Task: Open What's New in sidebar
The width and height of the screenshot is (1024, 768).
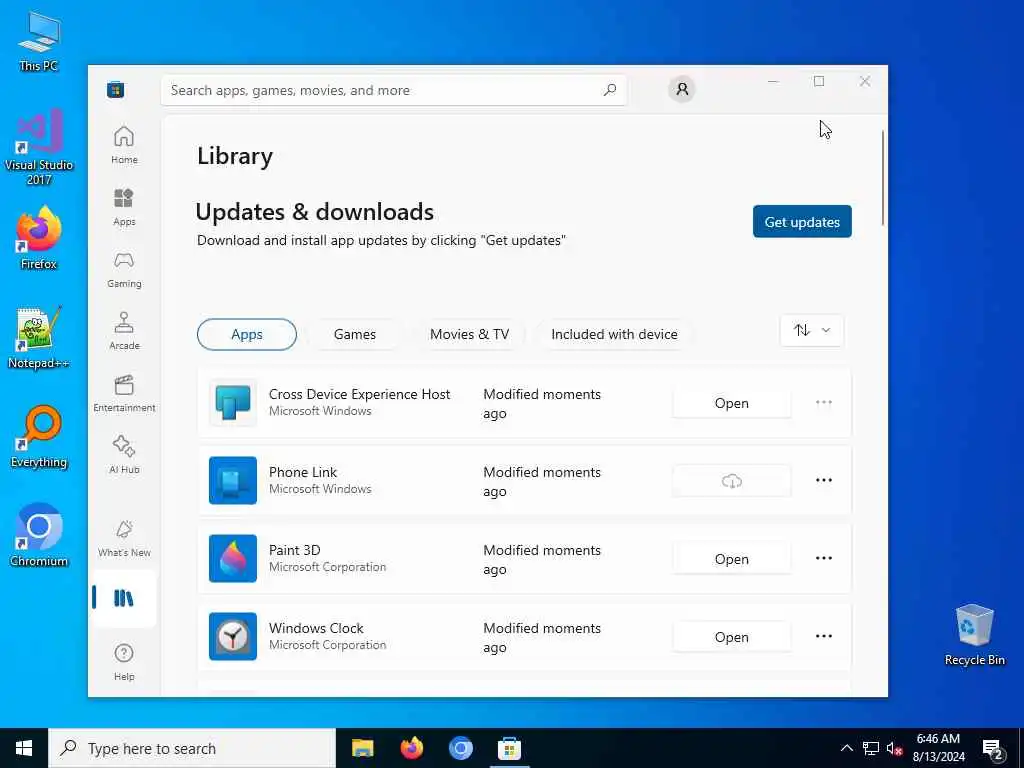Action: (x=124, y=538)
